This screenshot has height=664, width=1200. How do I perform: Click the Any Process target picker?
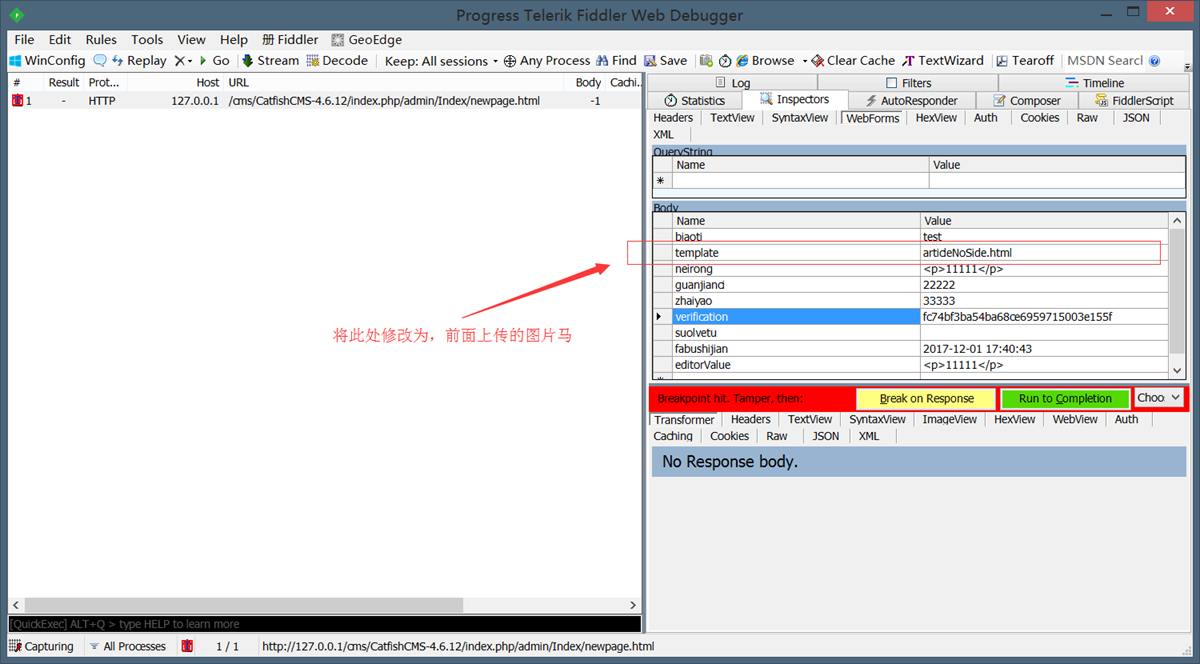click(547, 60)
